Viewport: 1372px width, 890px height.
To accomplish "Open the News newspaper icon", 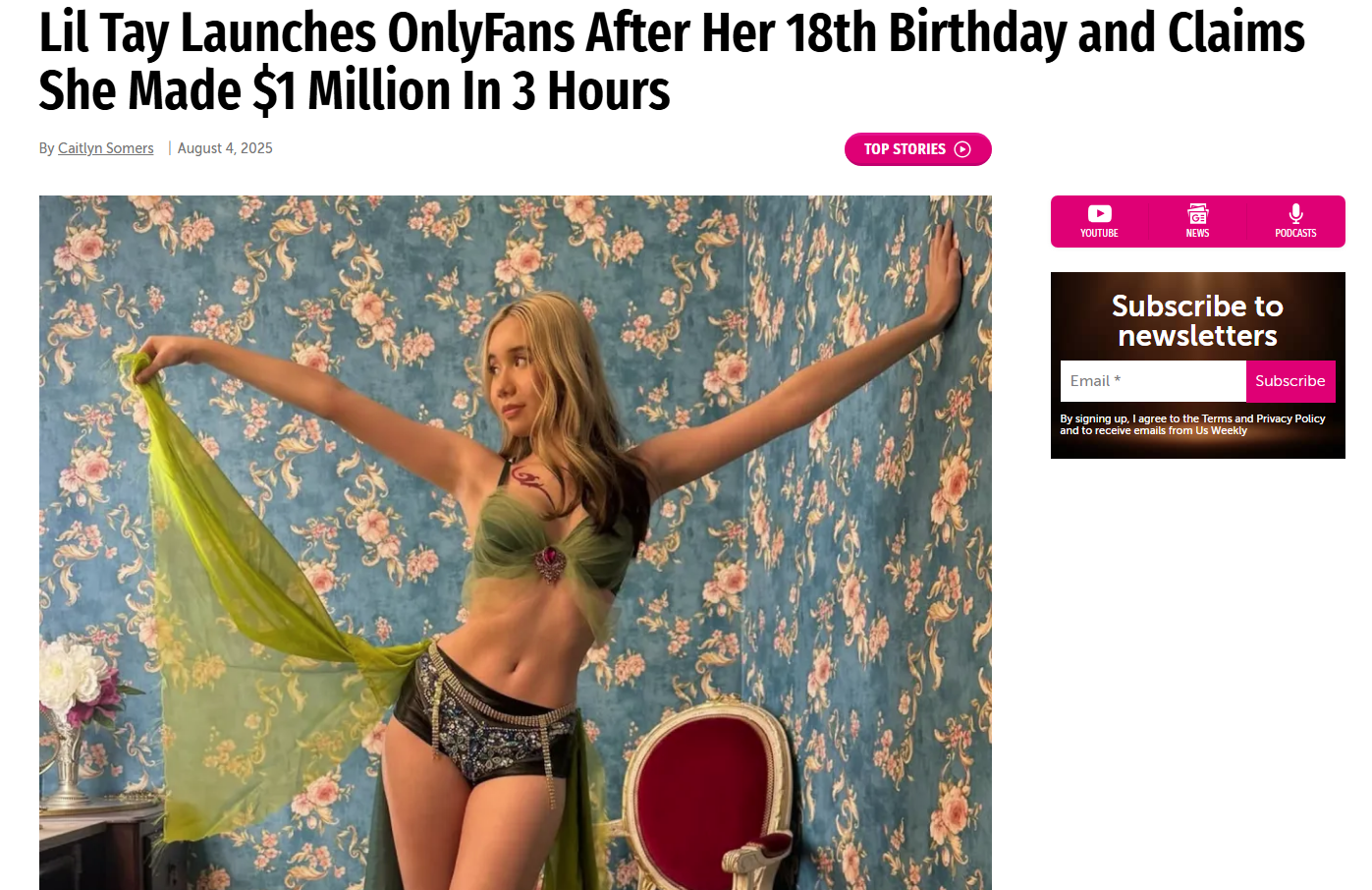I will click(1197, 213).
